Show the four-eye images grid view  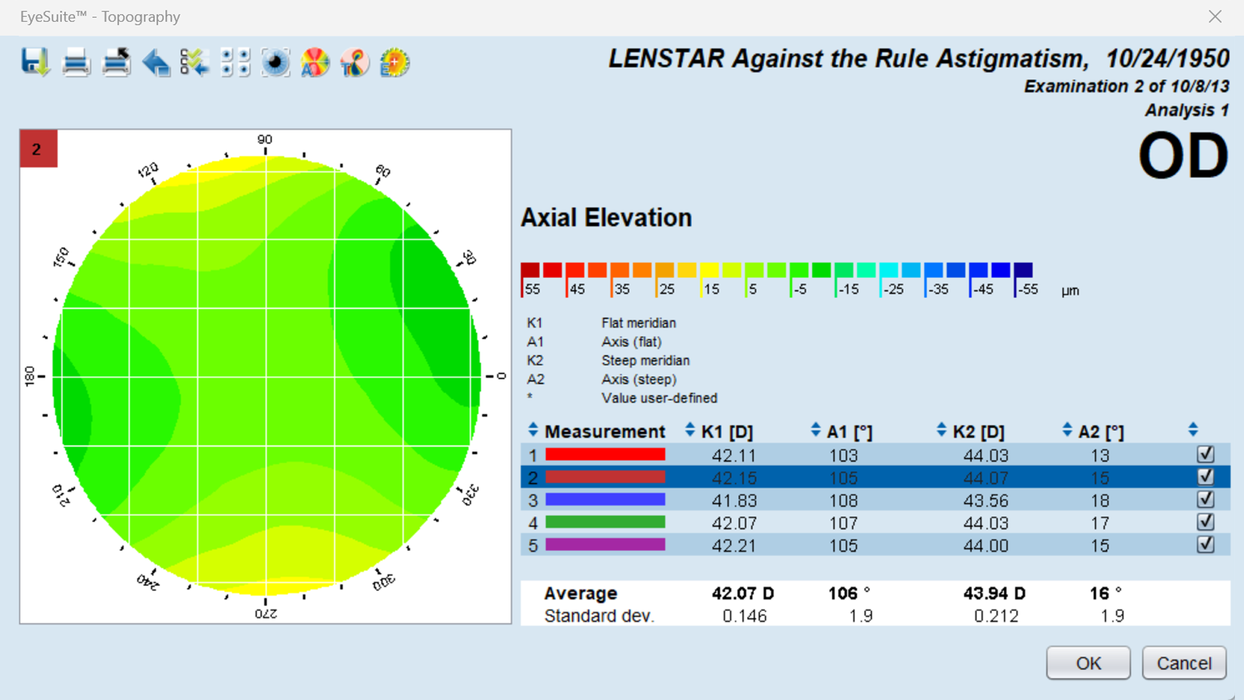235,63
